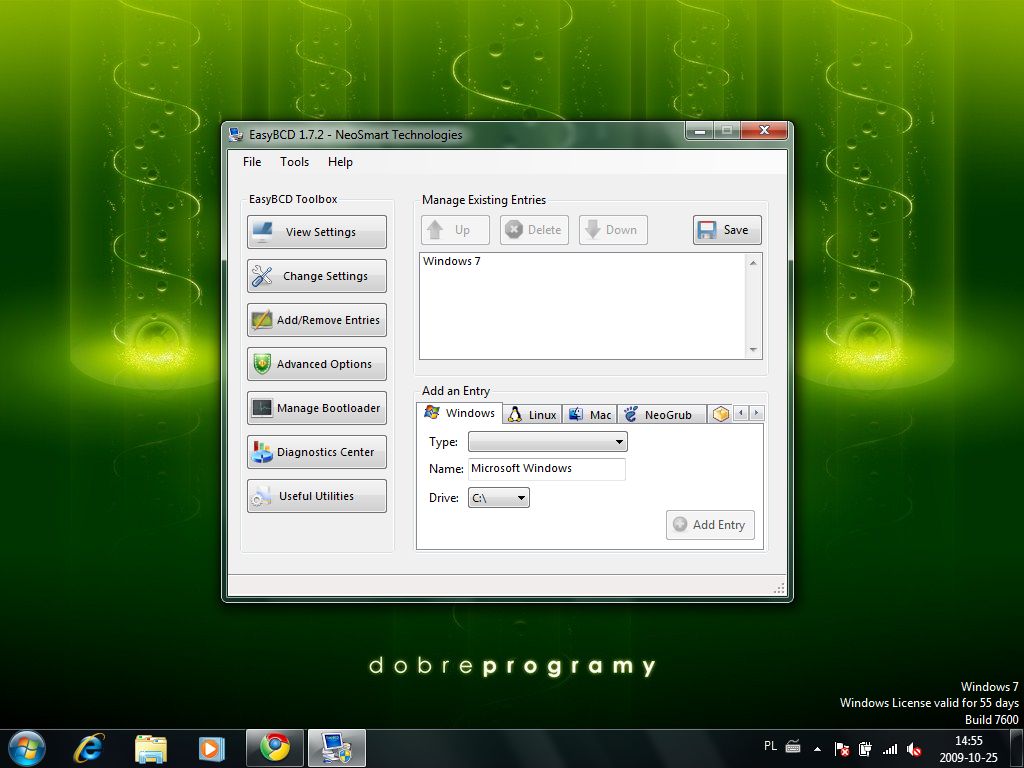Open Windows Explorer from taskbar

tap(151, 748)
